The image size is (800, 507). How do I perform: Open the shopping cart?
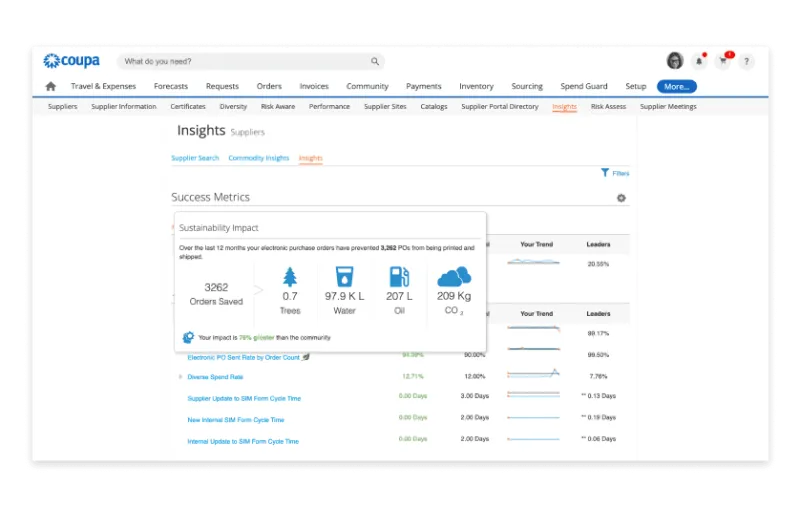coord(723,61)
